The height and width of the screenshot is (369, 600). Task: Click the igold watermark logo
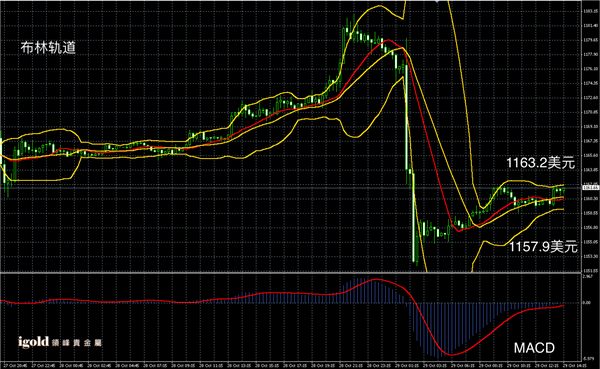(60, 342)
